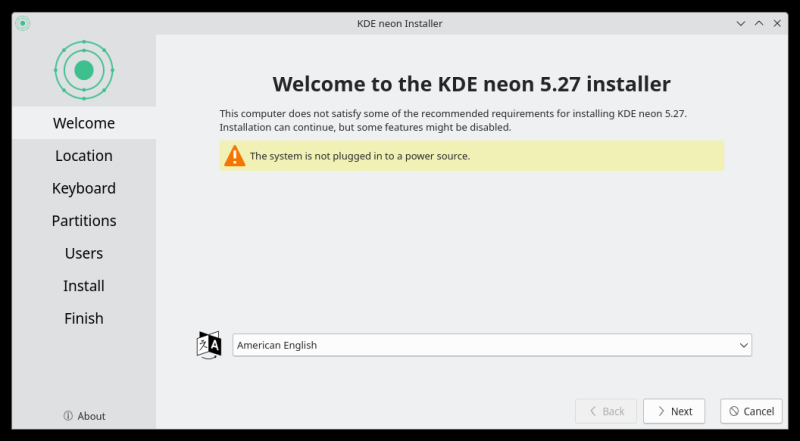Click the KDE neon titlebar app icon
The image size is (800, 441).
[x=23, y=23]
